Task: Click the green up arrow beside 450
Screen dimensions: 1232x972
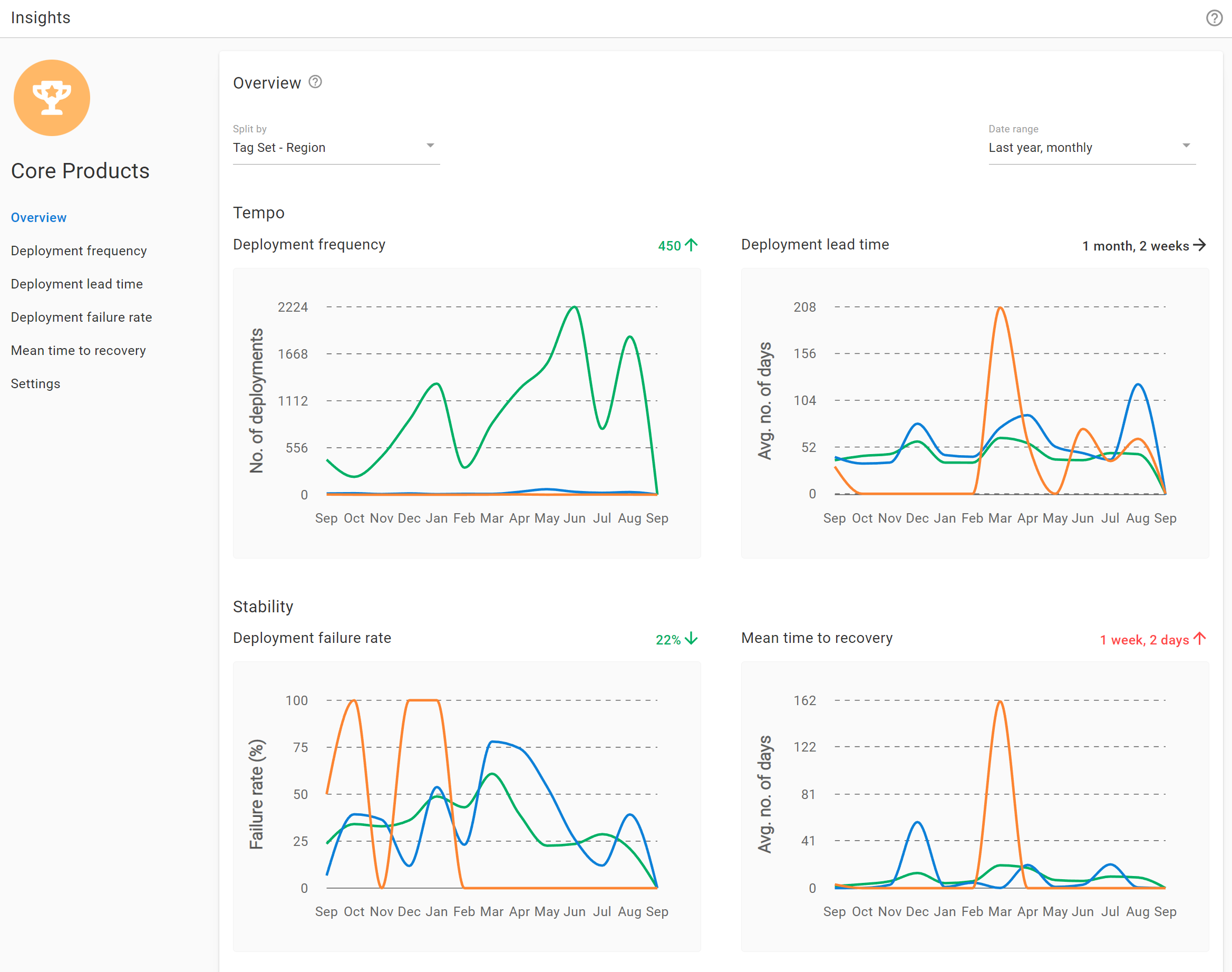Action: pos(691,245)
